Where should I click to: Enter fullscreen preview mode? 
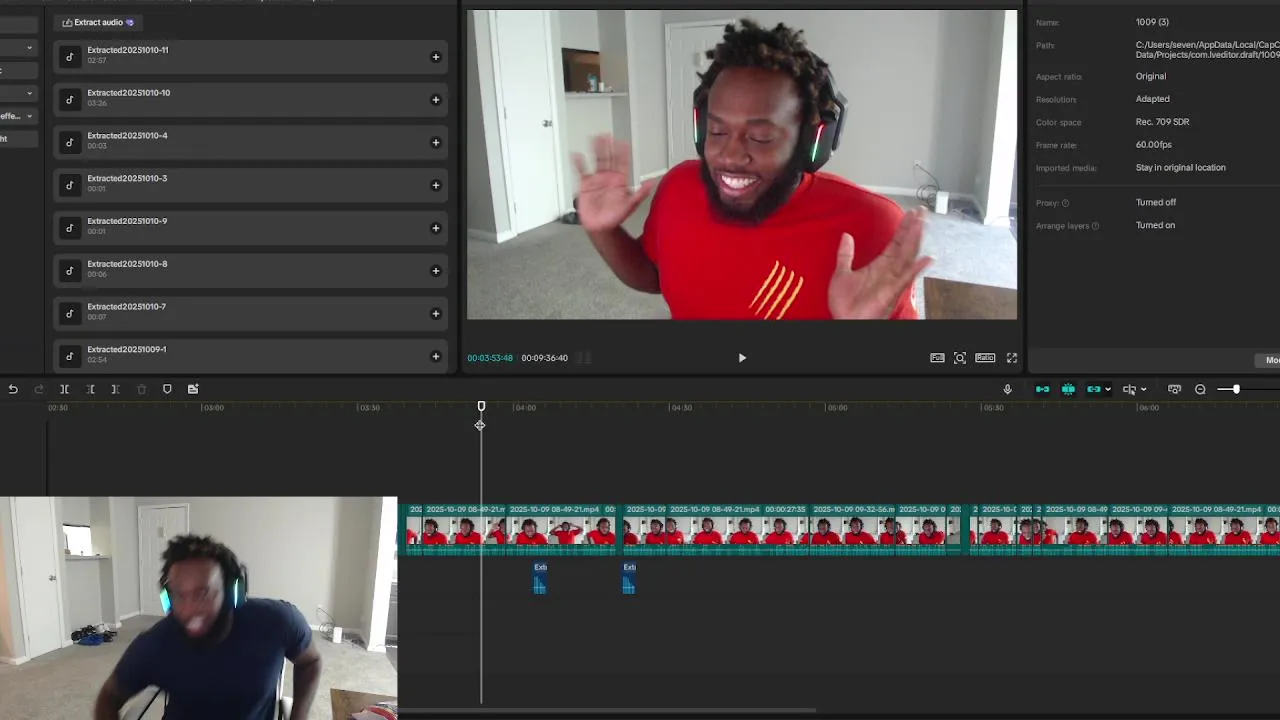pyautogui.click(x=1012, y=358)
